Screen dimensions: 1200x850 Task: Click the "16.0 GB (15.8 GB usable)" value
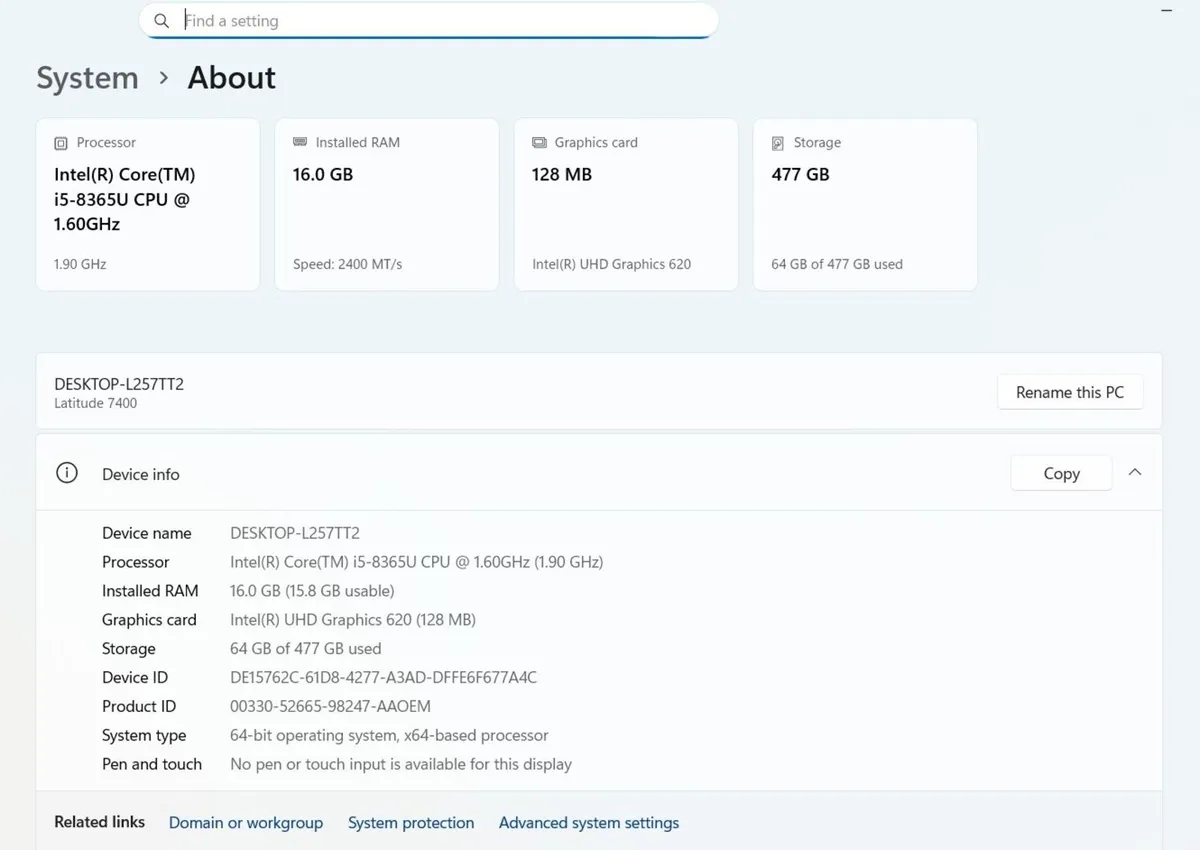[312, 591]
